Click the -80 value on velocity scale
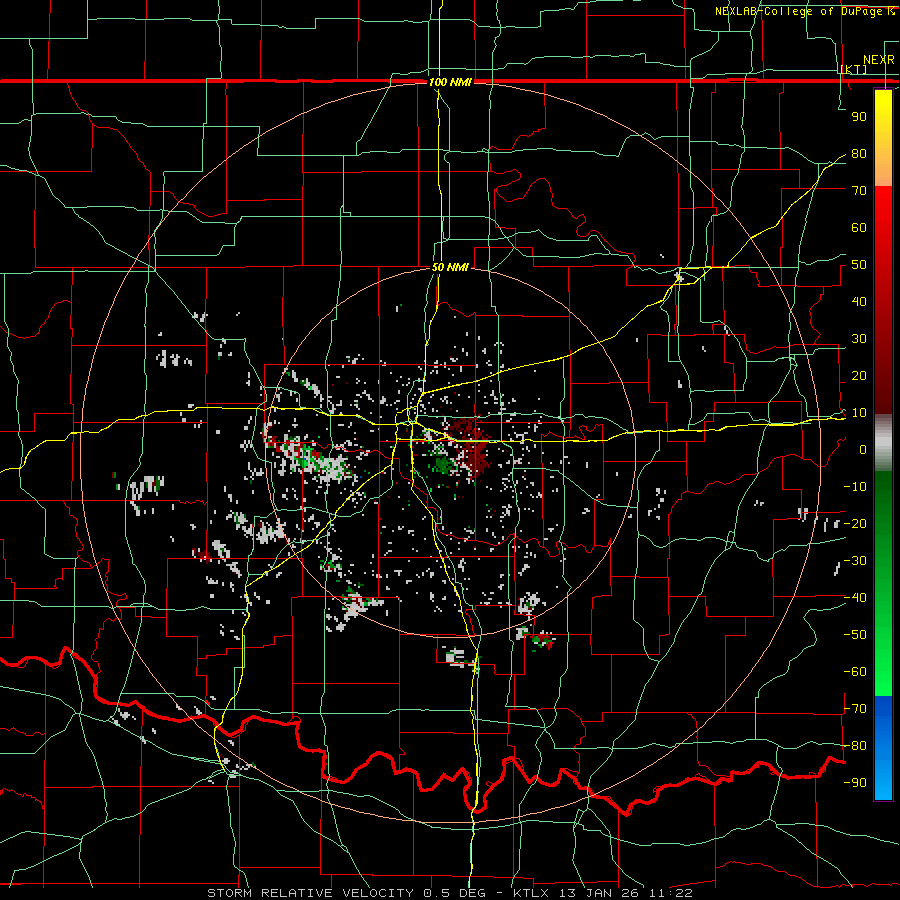This screenshot has height=900, width=900. [x=855, y=746]
